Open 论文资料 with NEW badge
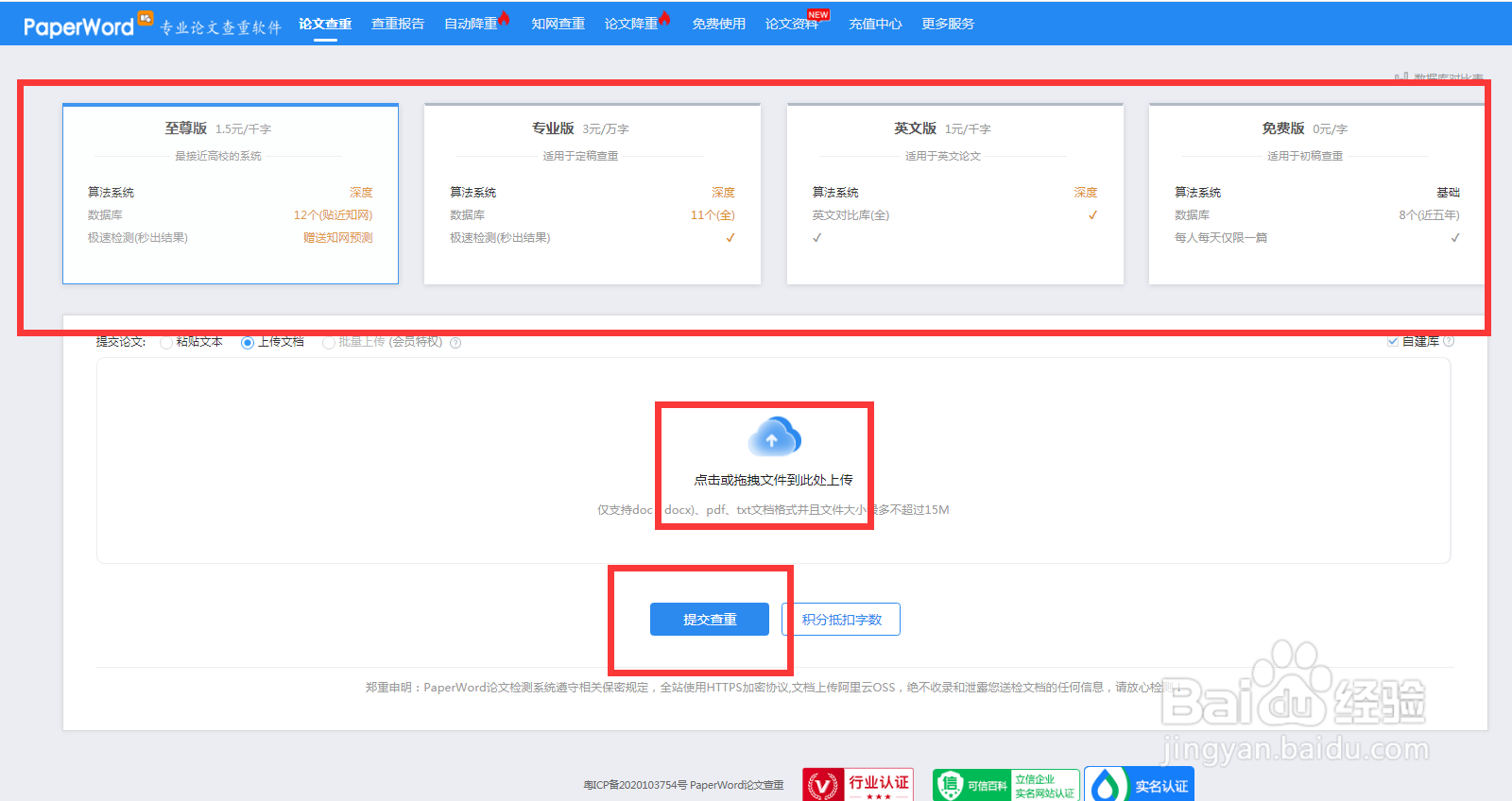The image size is (1512, 801). tap(792, 24)
